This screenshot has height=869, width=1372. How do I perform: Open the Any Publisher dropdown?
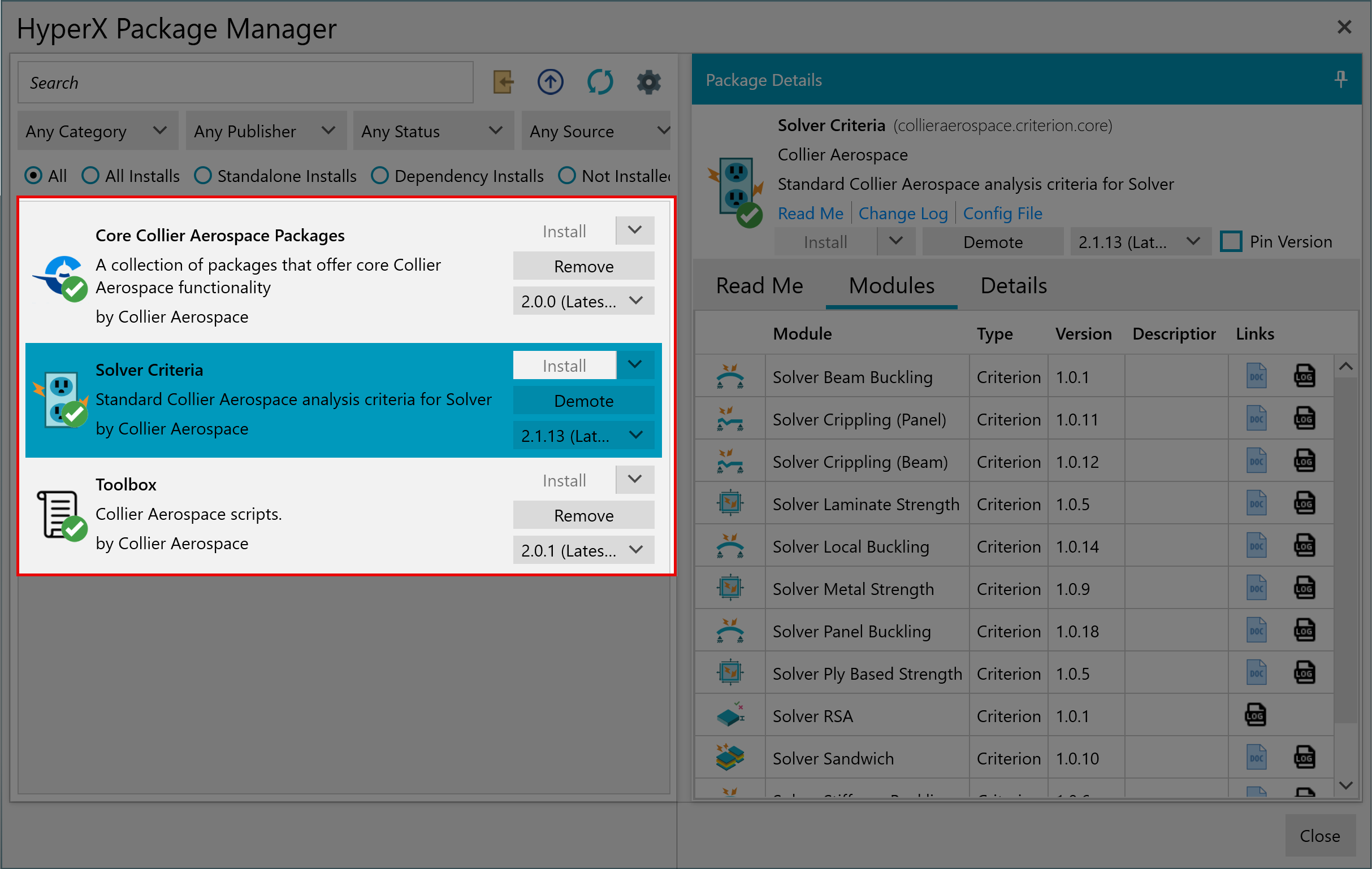(x=266, y=131)
